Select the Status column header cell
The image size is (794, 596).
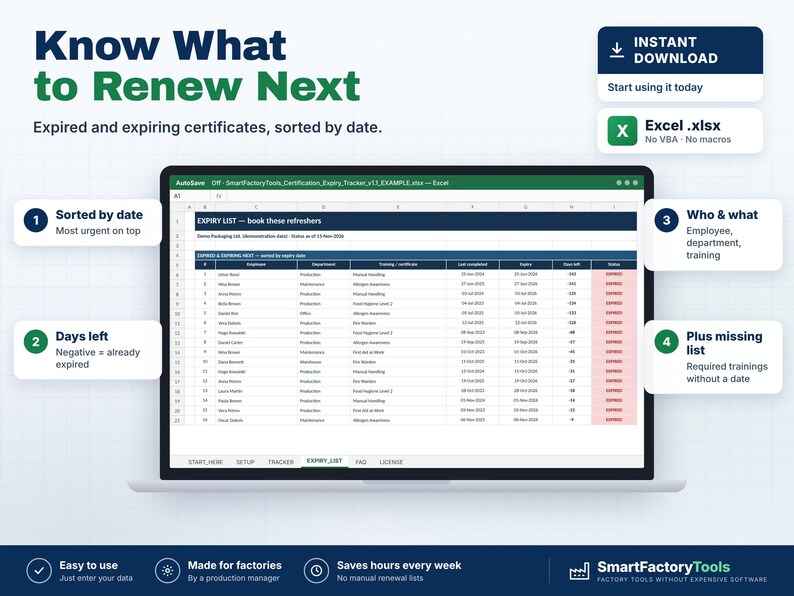pos(614,264)
